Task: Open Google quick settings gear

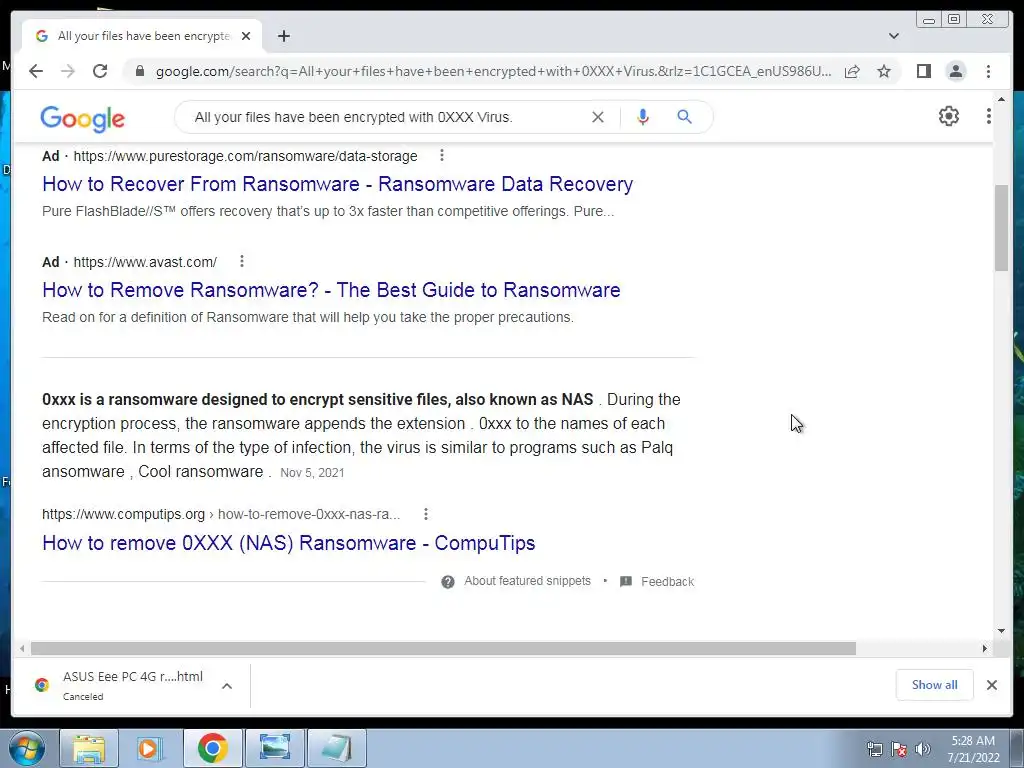Action: (x=949, y=116)
